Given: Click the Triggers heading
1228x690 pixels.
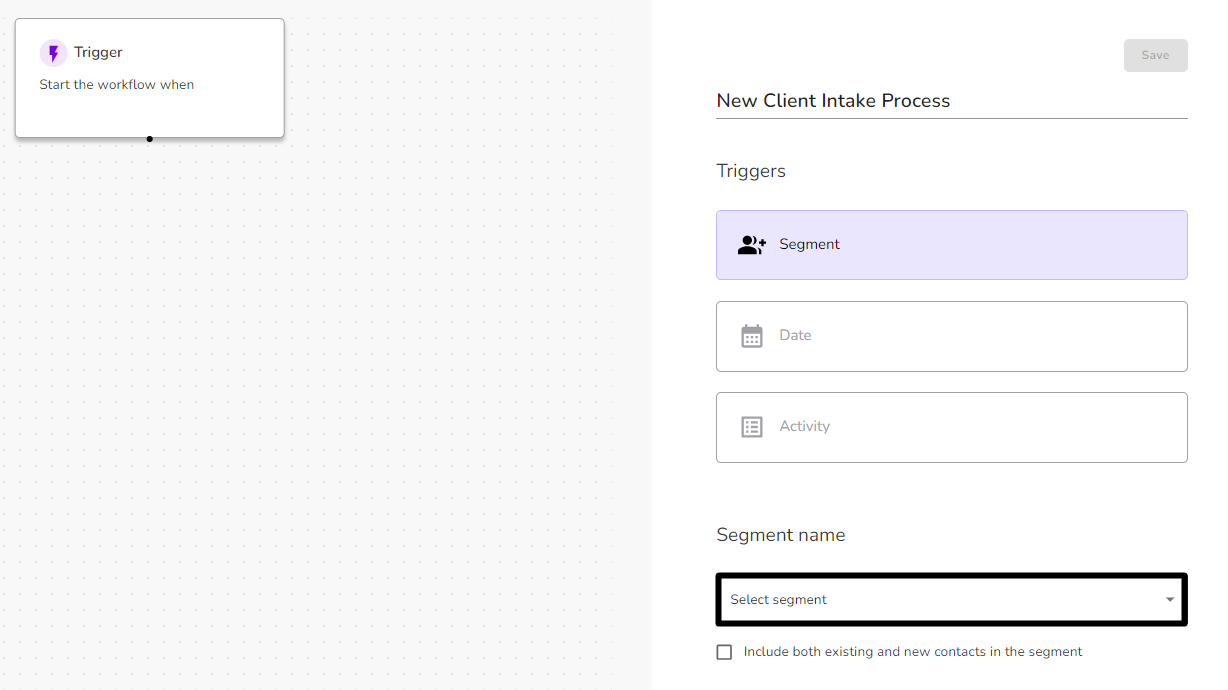Looking at the screenshot, I should click(x=751, y=171).
